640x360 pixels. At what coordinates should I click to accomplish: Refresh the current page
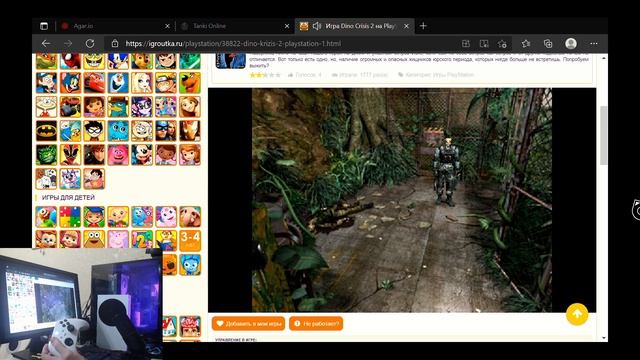(90, 43)
